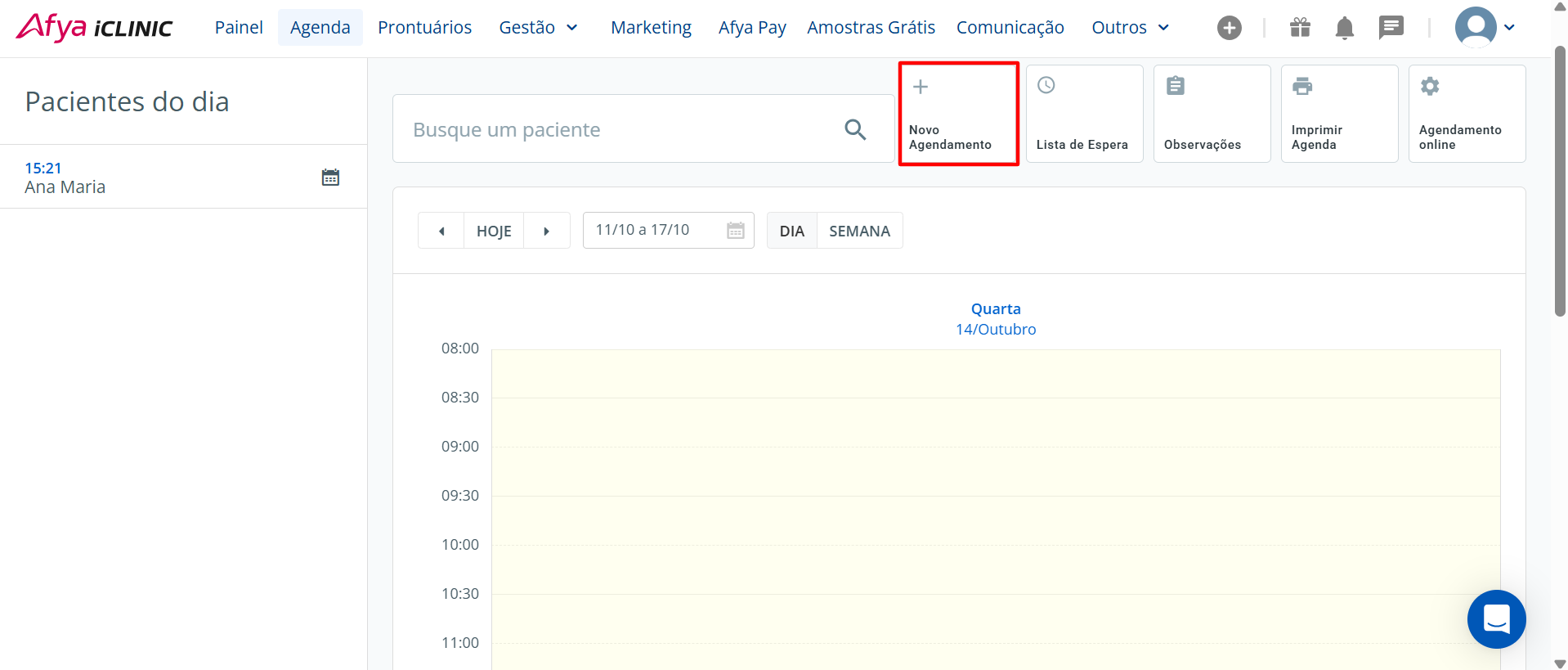Open the gift box rewards icon
Image resolution: width=1568 pixels, height=670 pixels.
[x=1300, y=28]
